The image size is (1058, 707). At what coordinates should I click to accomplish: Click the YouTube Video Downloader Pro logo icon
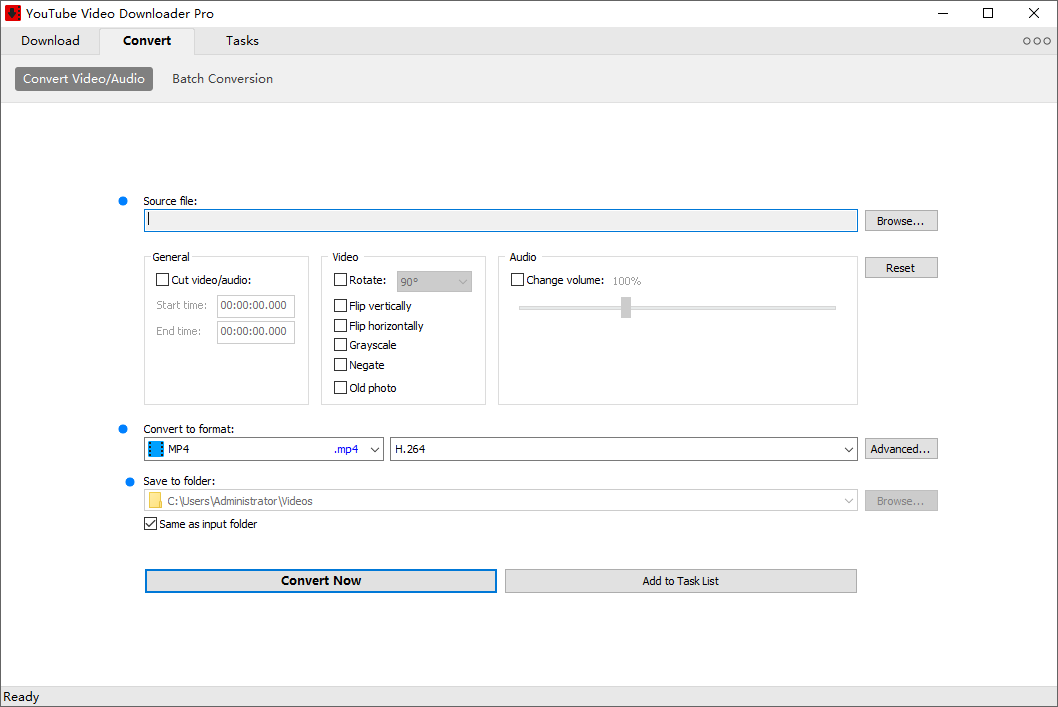pos(14,13)
